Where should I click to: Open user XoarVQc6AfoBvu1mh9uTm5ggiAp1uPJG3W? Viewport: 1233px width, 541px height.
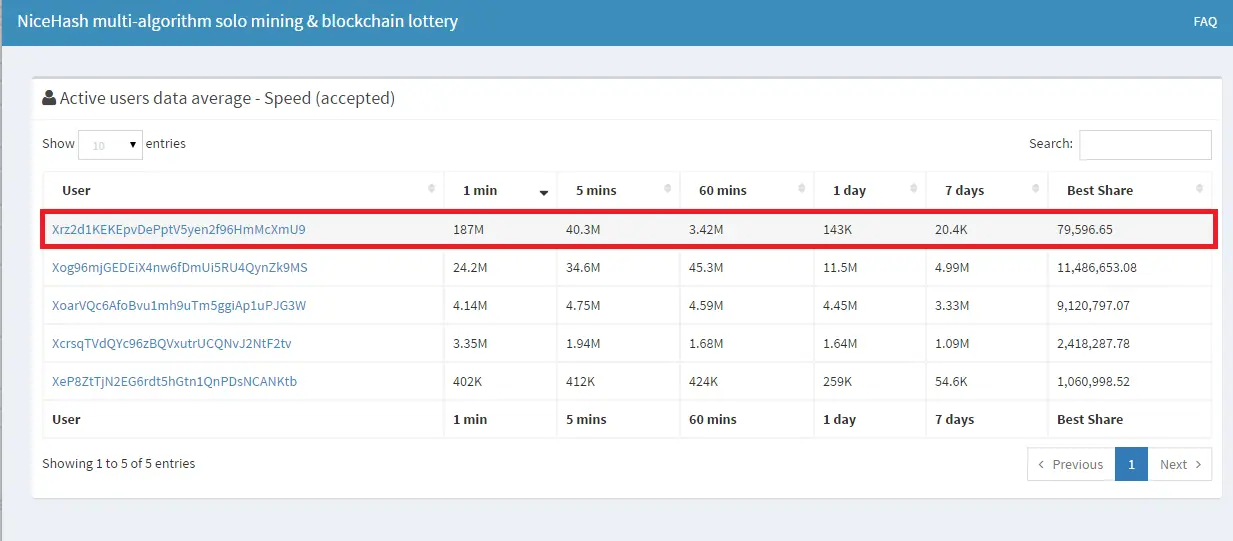178,305
